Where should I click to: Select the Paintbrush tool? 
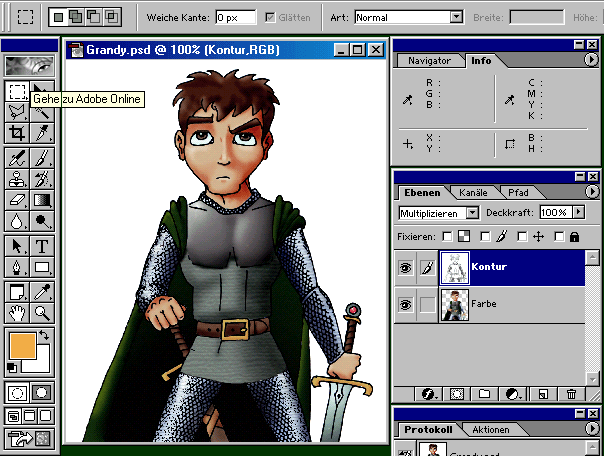42,158
